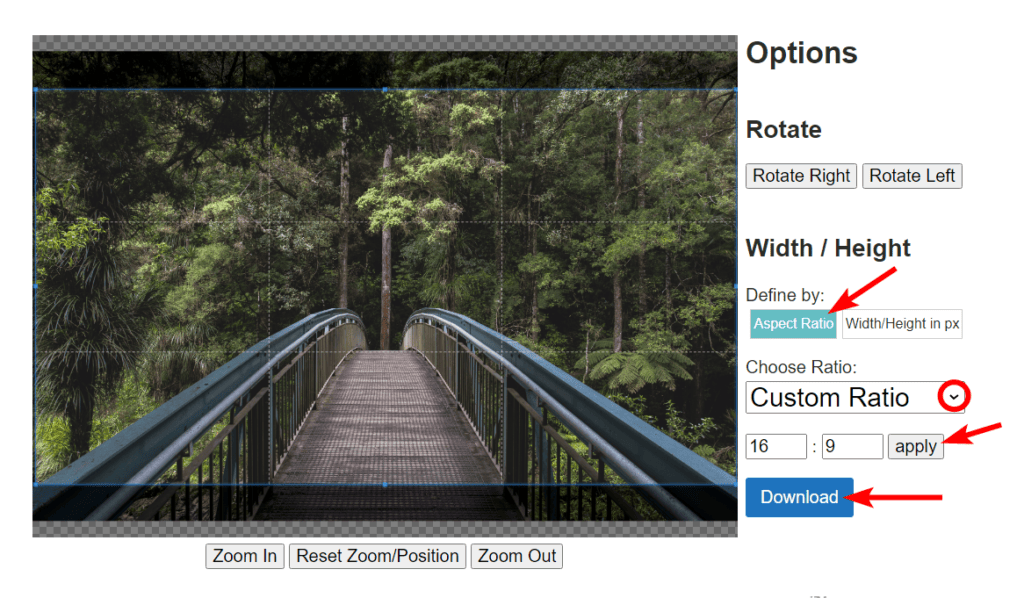
Task: Click the bottom-center crop handle
Action: point(385,485)
